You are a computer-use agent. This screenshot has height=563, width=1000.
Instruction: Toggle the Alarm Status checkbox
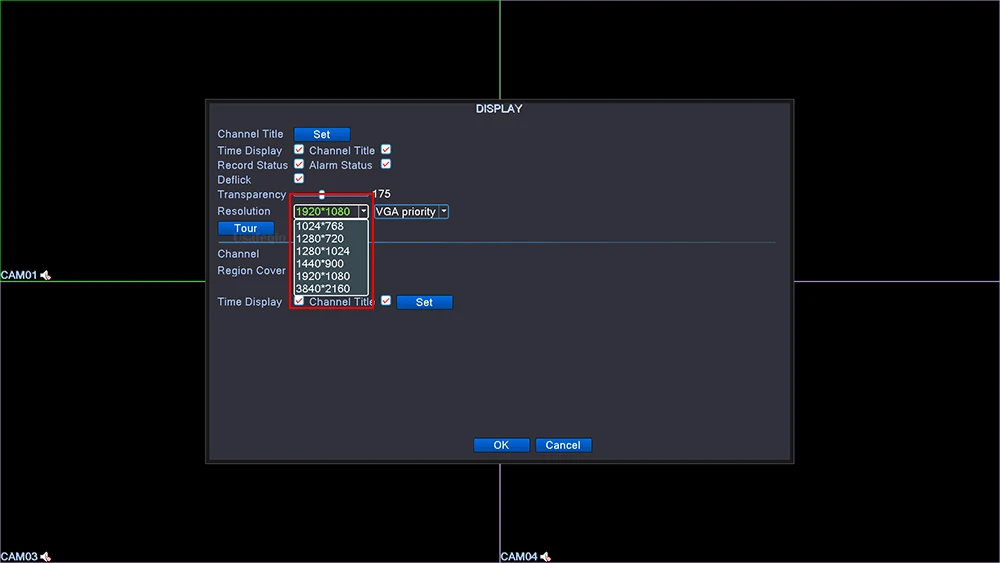pyautogui.click(x=386, y=164)
